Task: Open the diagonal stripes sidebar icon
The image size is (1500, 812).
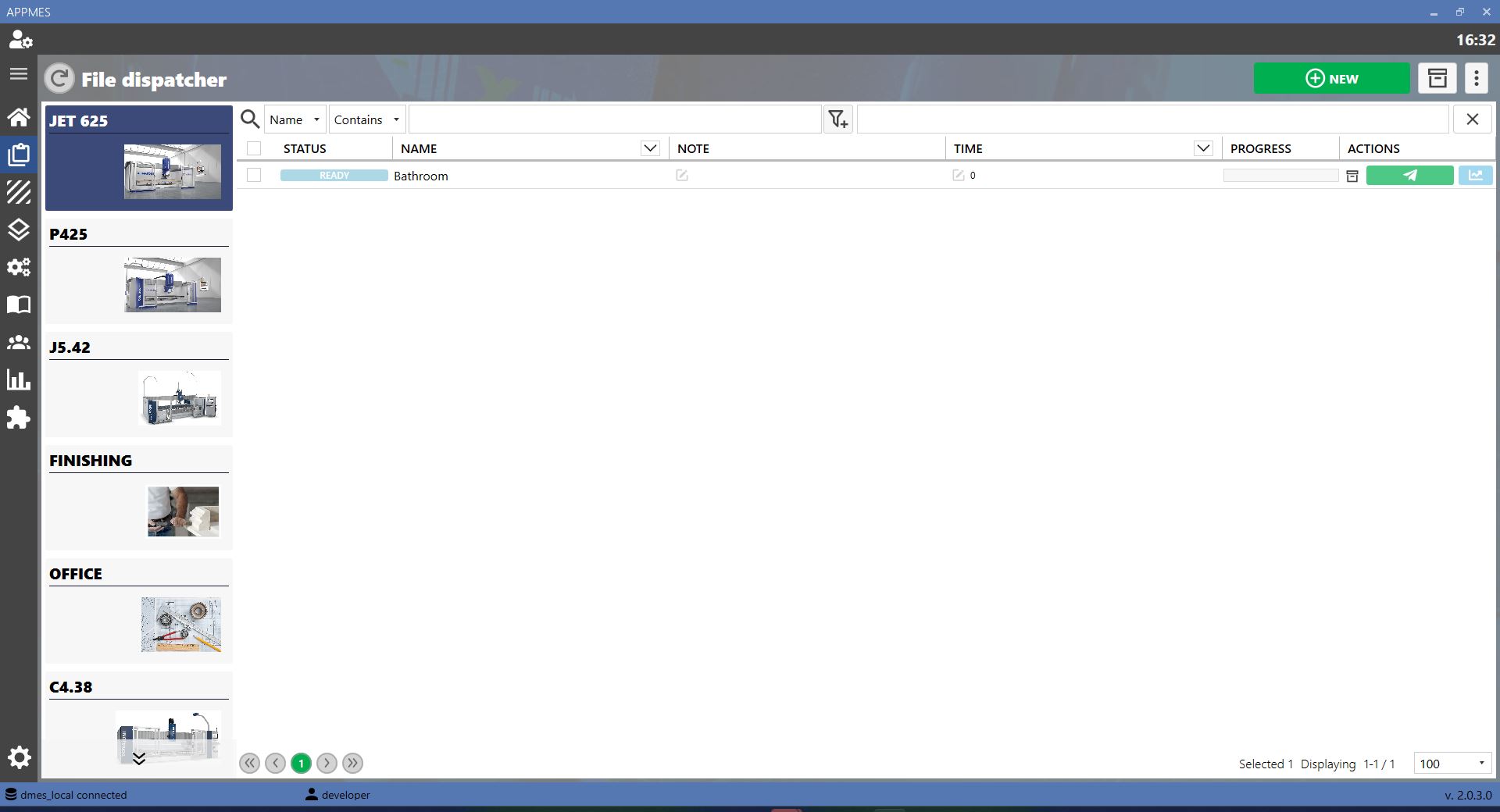Action: point(19,192)
